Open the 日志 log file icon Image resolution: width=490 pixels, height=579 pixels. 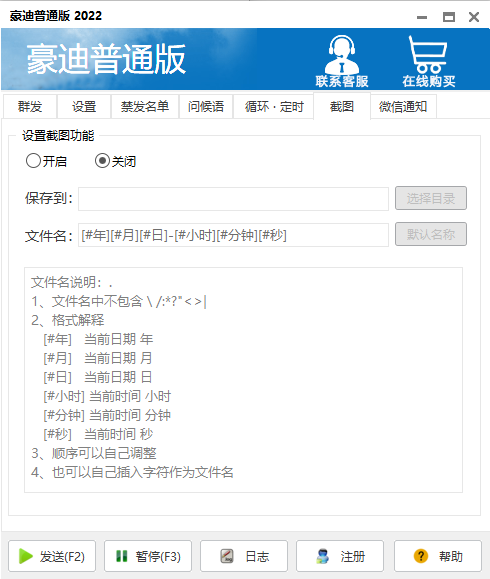pyautogui.click(x=227, y=556)
